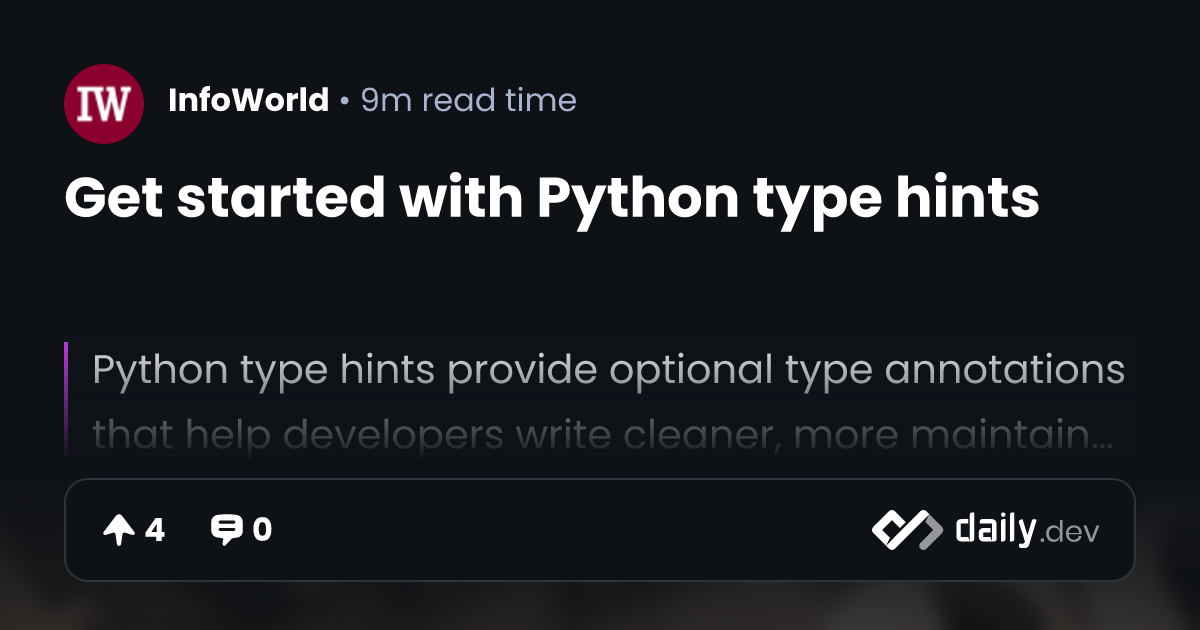The height and width of the screenshot is (630, 1200).
Task: Open the InfoWorld source name
Action: pos(248,100)
